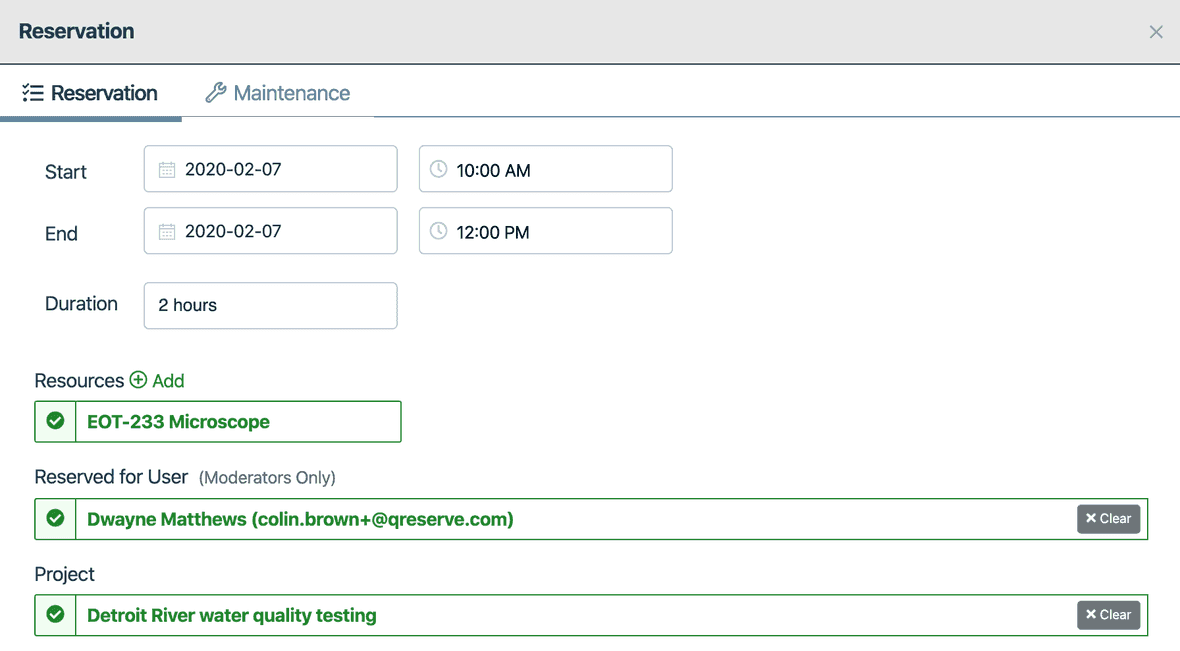
Task: Clear the Detroit River water quality testing project
Action: click(1108, 614)
